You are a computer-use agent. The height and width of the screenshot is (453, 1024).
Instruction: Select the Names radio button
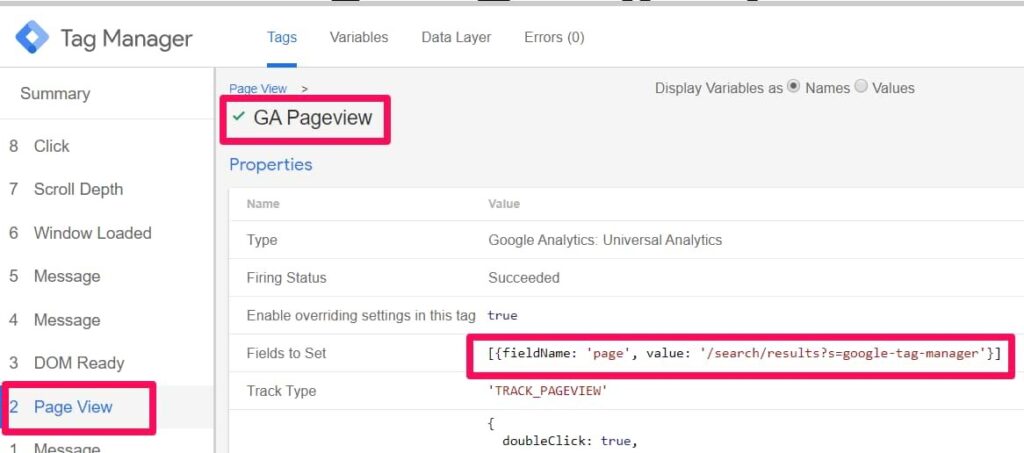(x=794, y=87)
